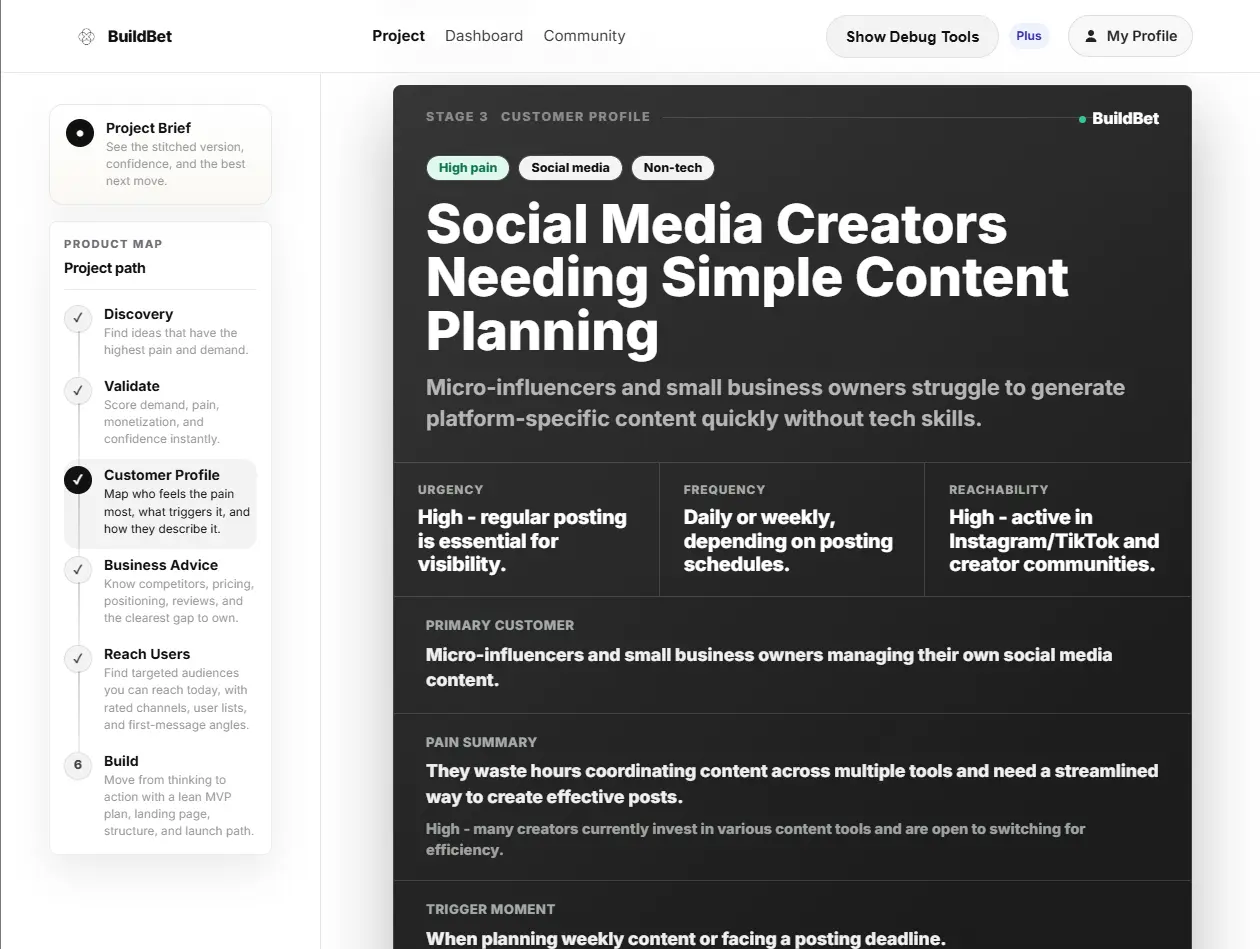Click the Social Media Creators headline
The width and height of the screenshot is (1260, 949).
pyautogui.click(x=747, y=277)
